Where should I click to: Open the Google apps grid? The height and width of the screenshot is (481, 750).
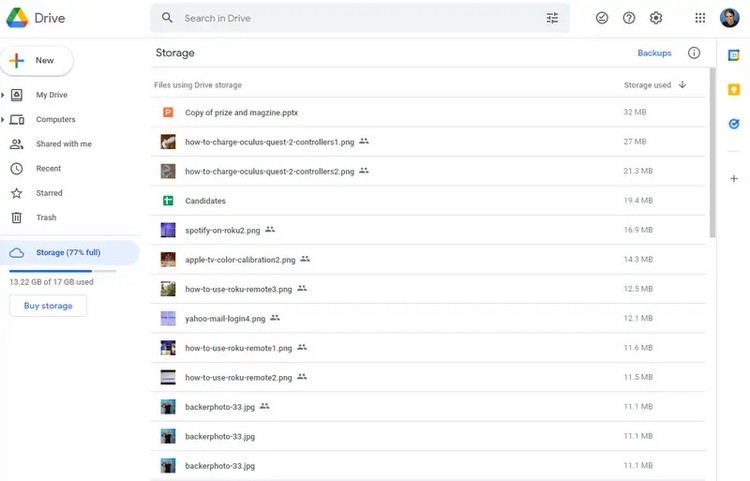coord(700,18)
